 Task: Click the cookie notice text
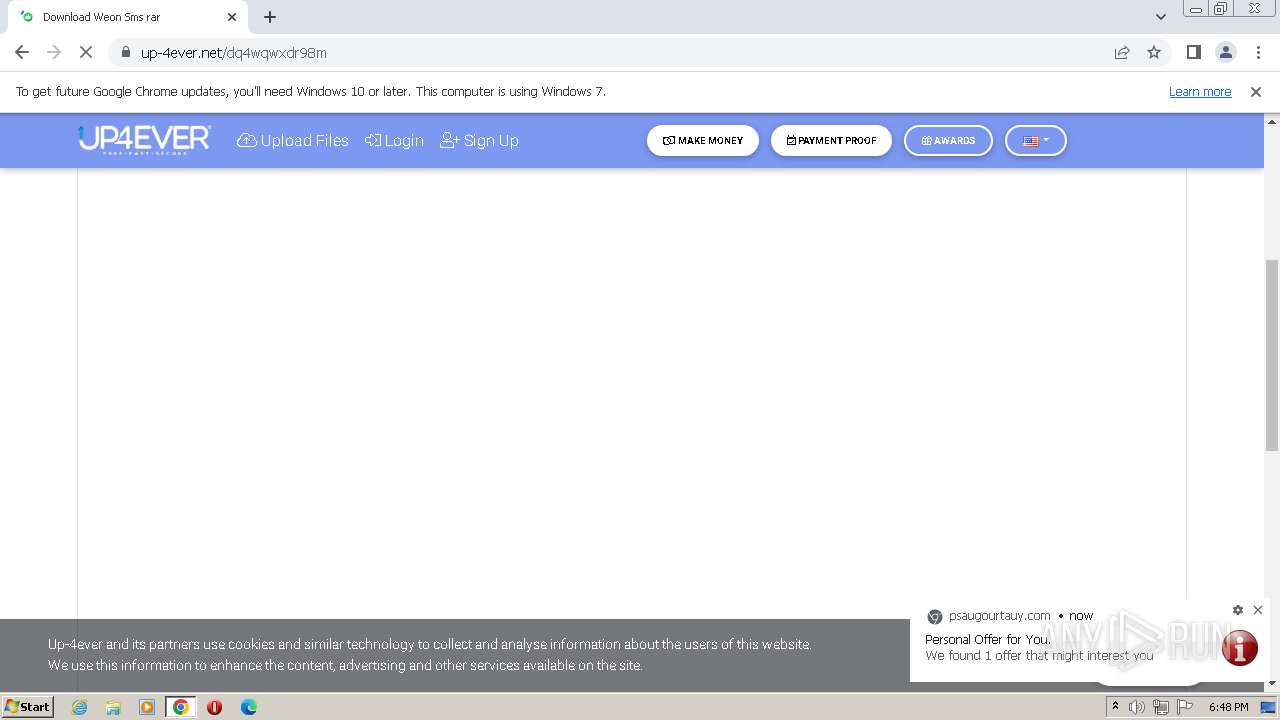pyautogui.click(x=430, y=655)
